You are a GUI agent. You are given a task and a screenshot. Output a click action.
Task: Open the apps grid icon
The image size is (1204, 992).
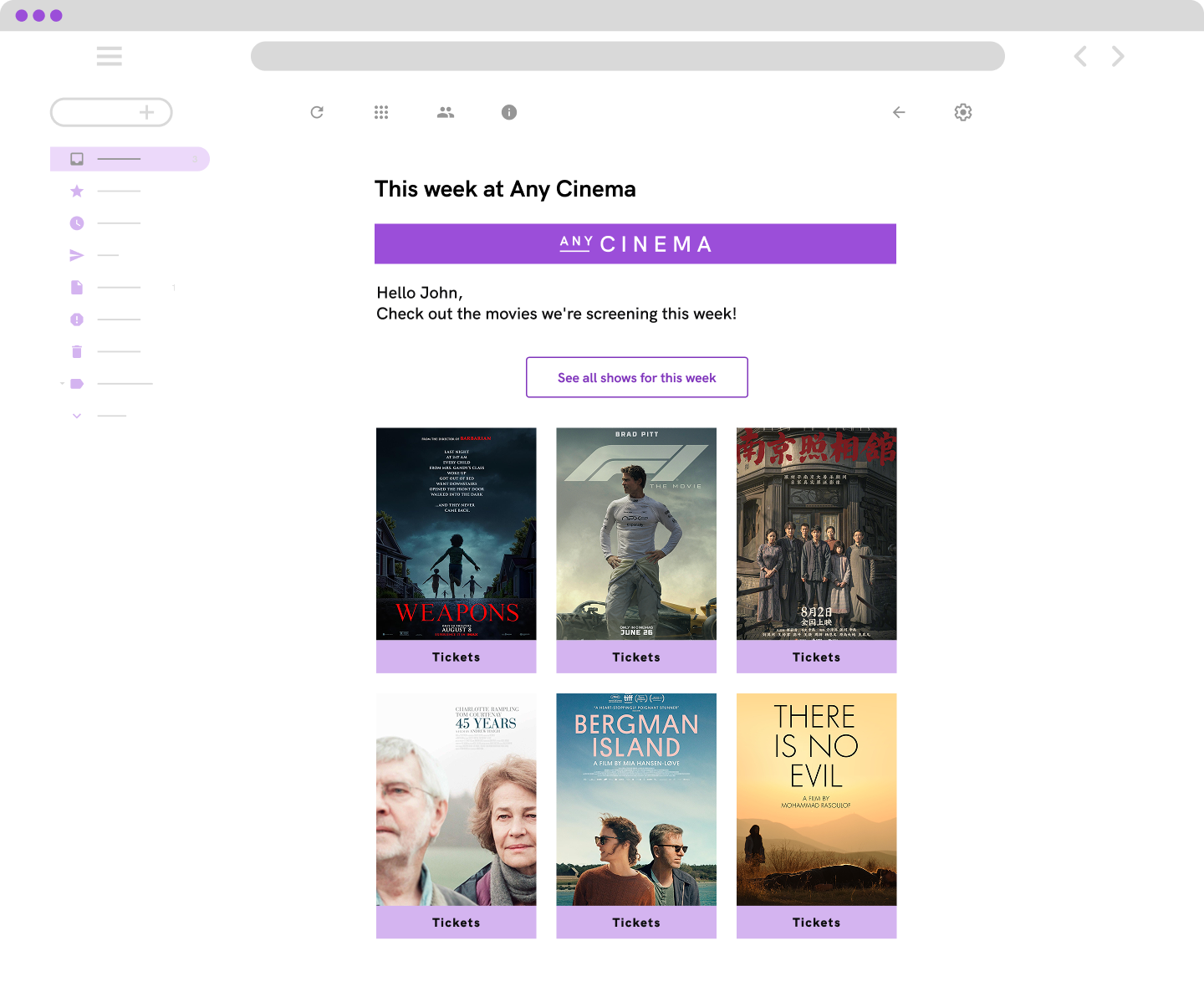click(381, 112)
